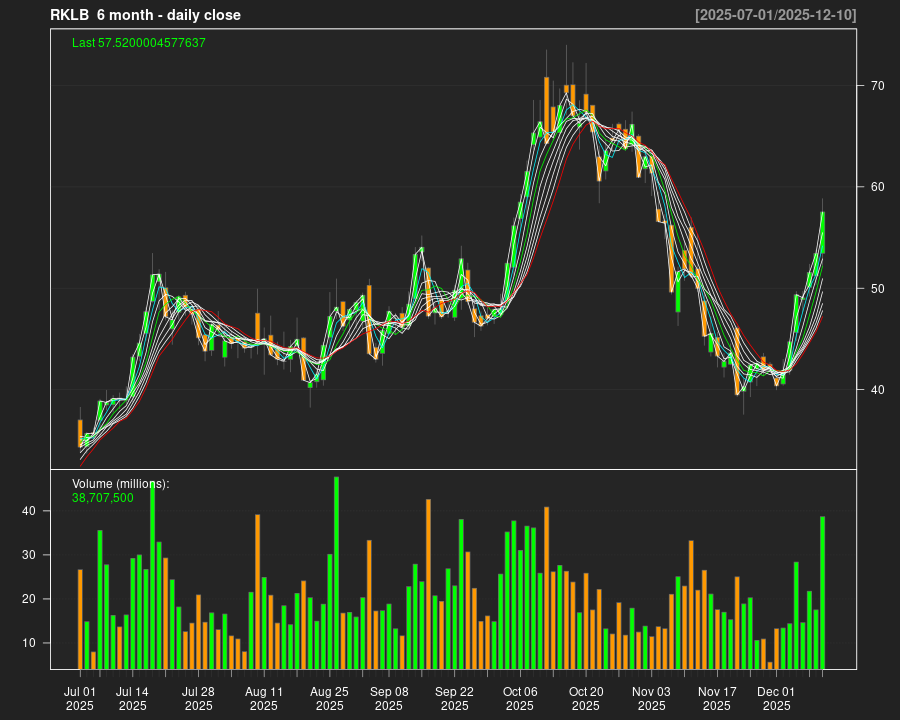Select the Jul 14 2025 date label

pos(132,698)
